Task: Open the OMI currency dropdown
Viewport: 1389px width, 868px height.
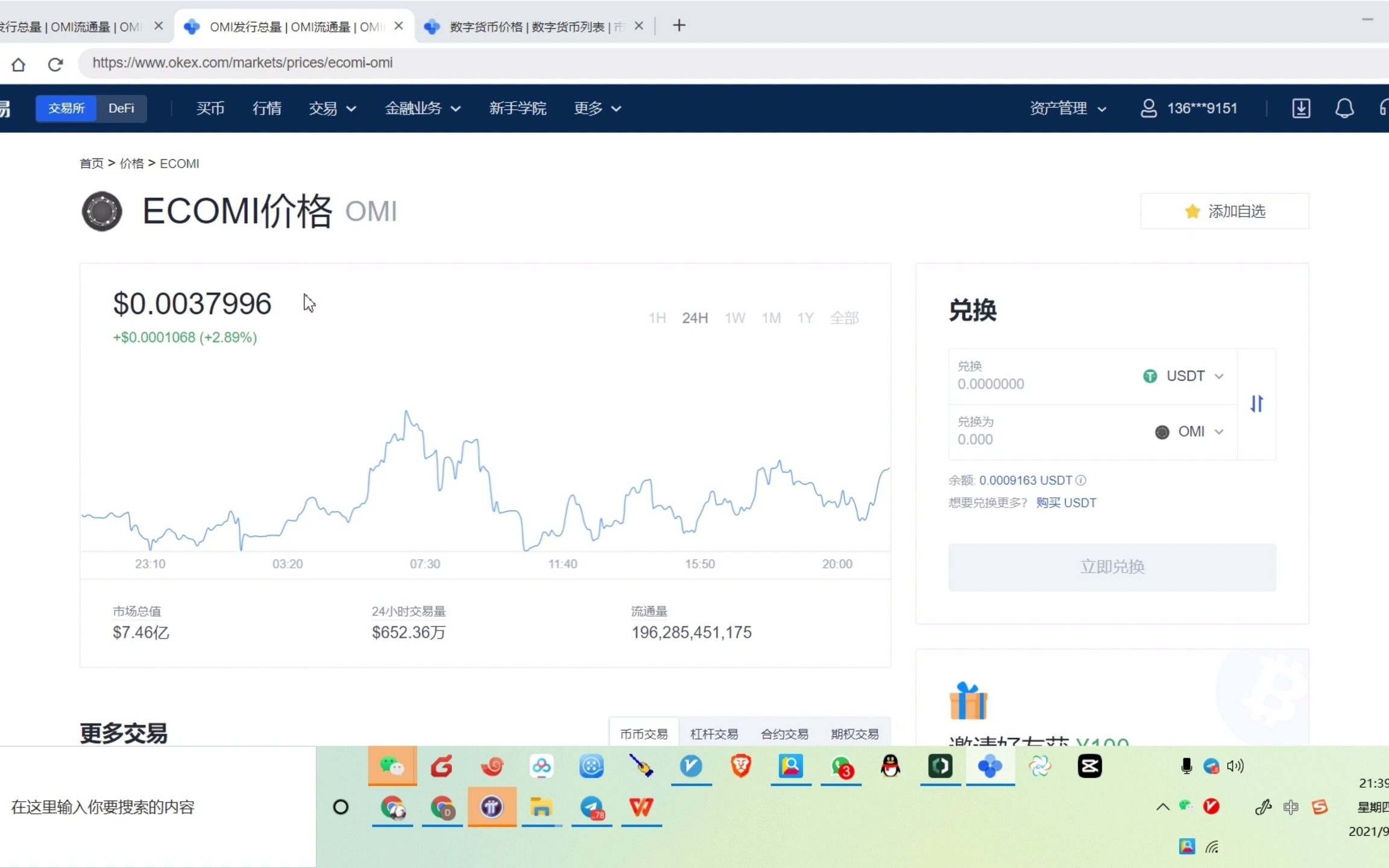Action: [1189, 432]
